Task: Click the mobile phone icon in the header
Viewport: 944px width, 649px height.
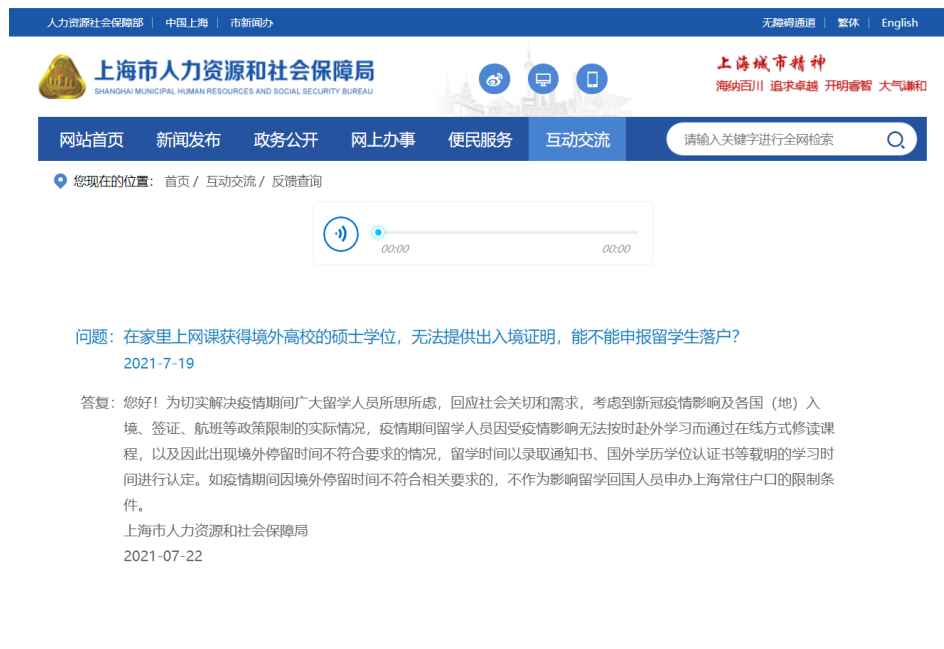Action: (592, 79)
